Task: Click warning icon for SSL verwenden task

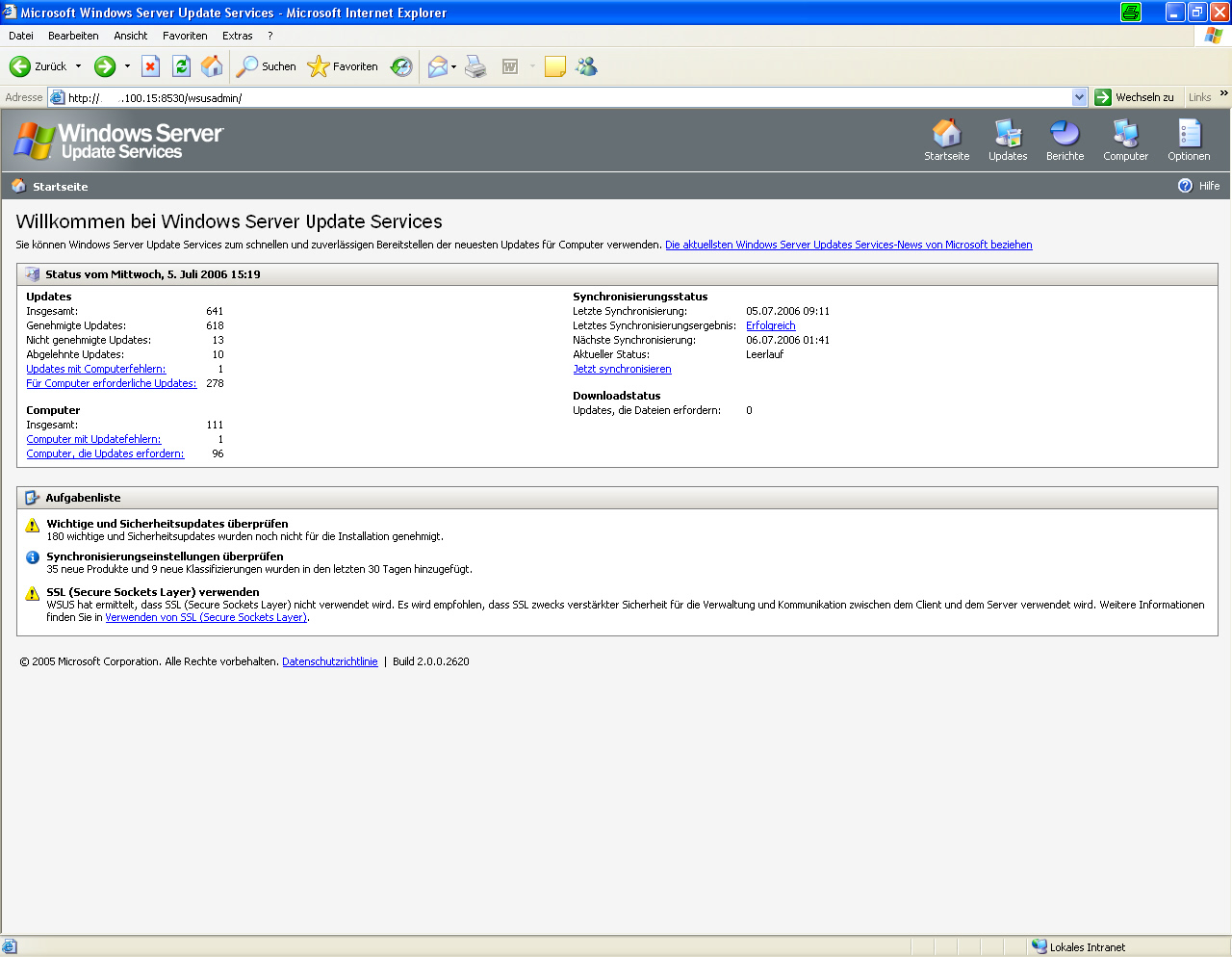Action: point(33,593)
